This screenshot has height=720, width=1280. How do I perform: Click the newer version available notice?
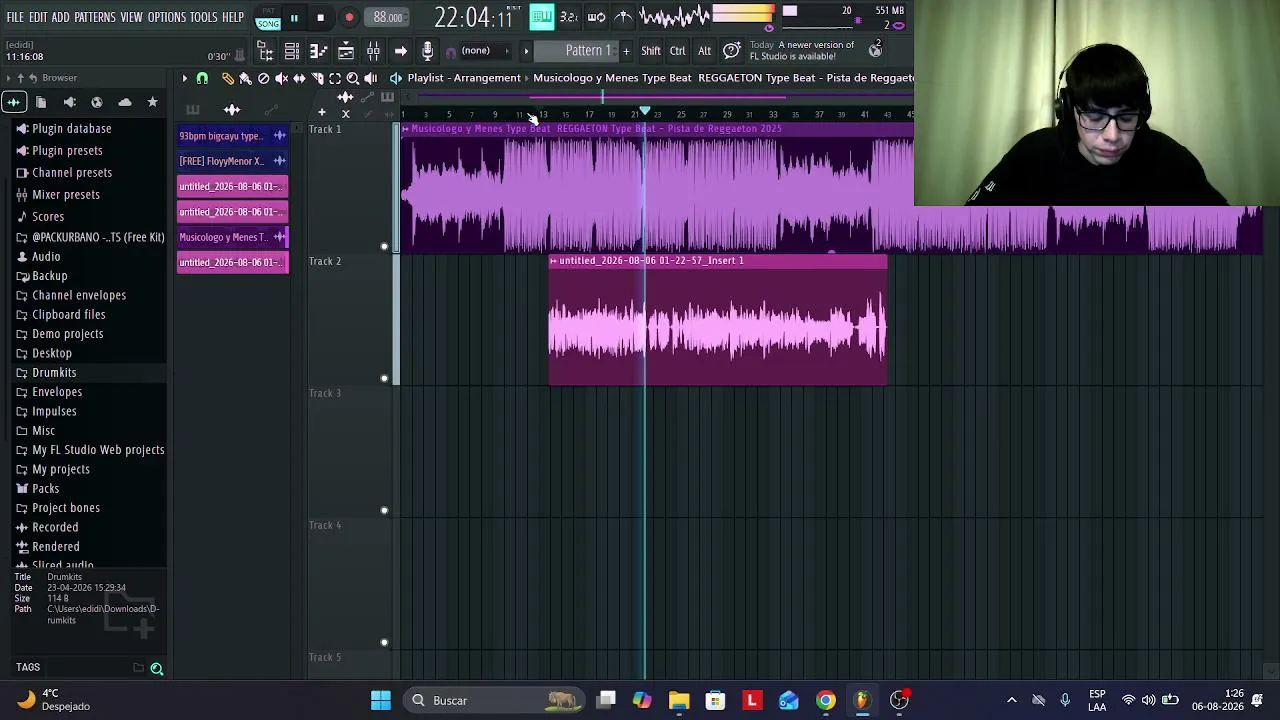click(x=802, y=50)
